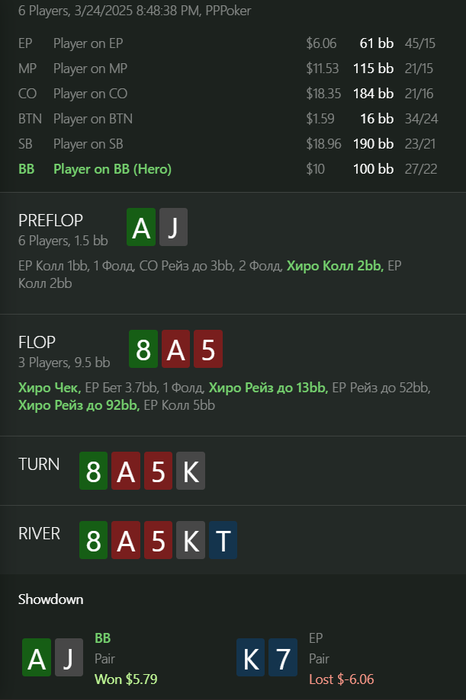The image size is (466, 700).
Task: Select the blue Ten card on the River
Action: [x=223, y=540]
